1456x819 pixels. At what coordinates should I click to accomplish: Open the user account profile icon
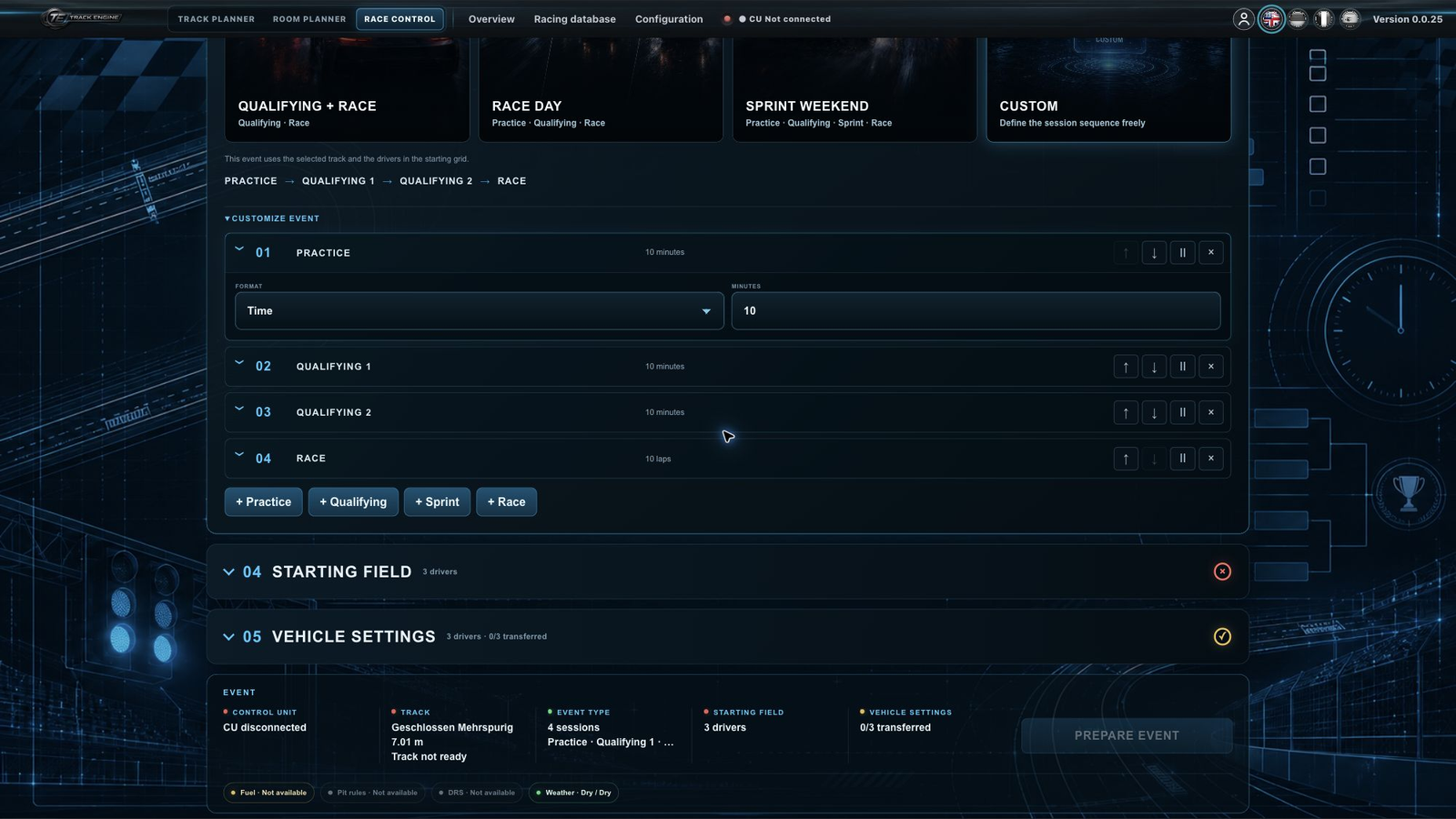click(1244, 19)
